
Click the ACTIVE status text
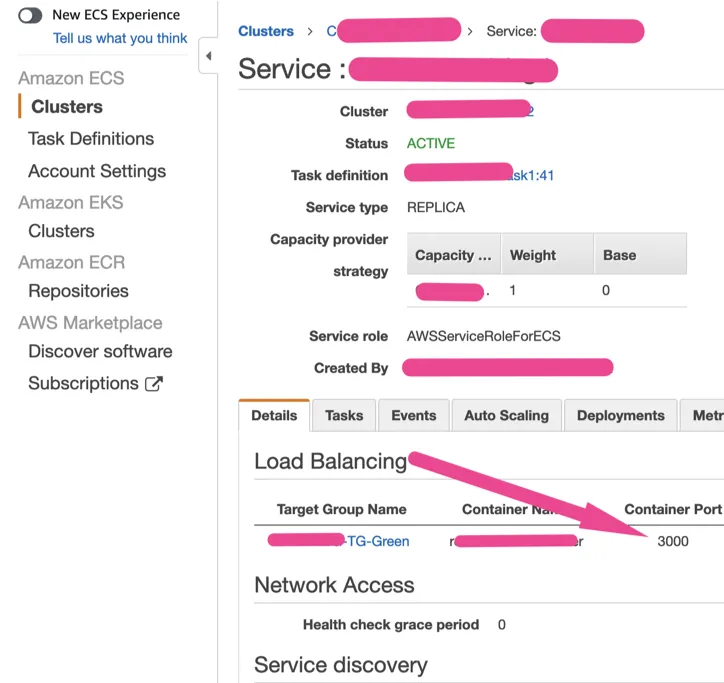431,143
